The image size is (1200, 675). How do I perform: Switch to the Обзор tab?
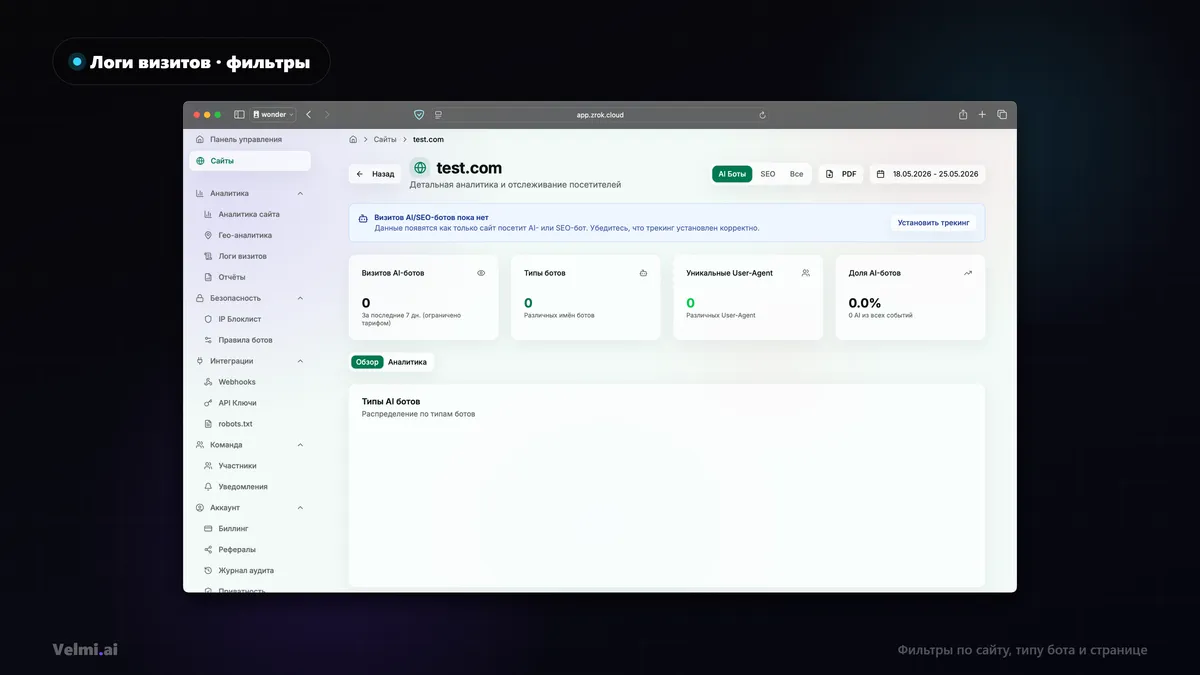click(x=367, y=362)
